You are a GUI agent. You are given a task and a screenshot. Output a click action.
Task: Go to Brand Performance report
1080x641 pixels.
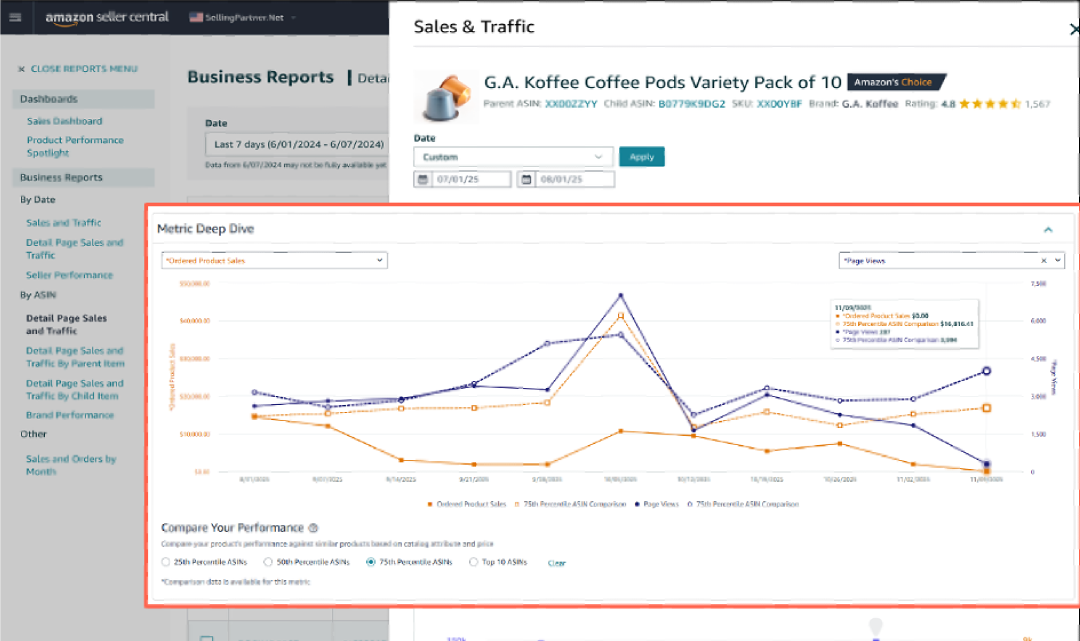[x=70, y=415]
